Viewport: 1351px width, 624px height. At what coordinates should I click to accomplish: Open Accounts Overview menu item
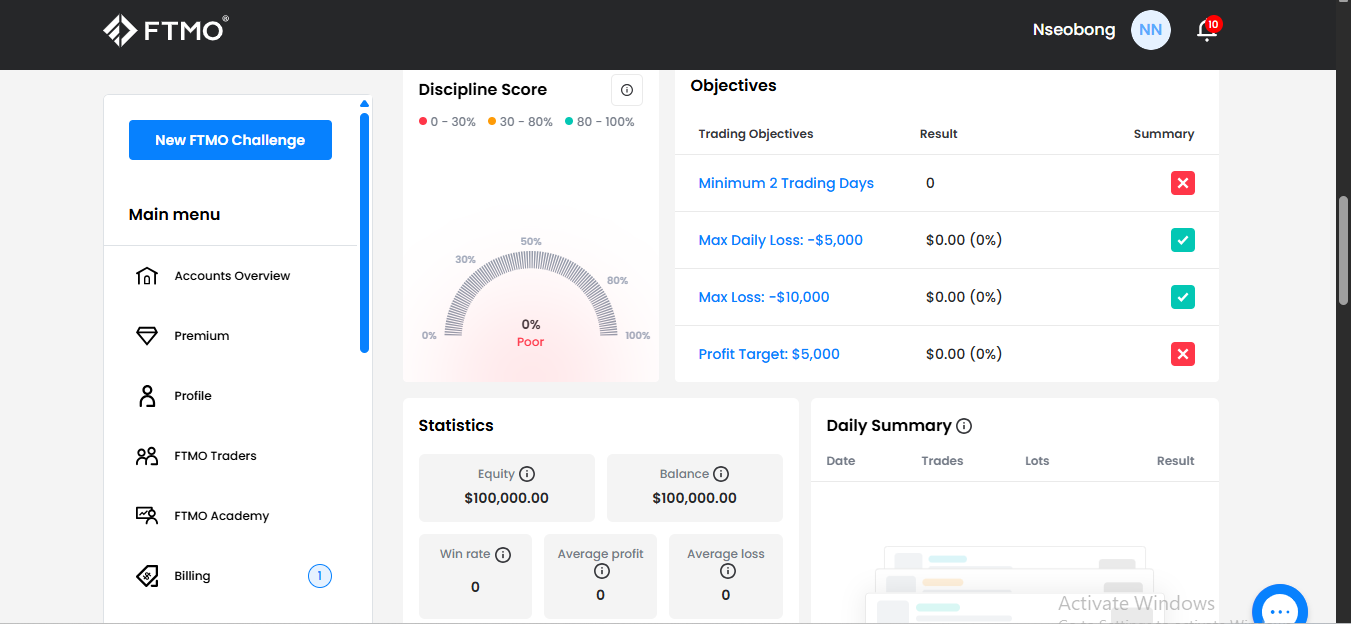pos(231,276)
